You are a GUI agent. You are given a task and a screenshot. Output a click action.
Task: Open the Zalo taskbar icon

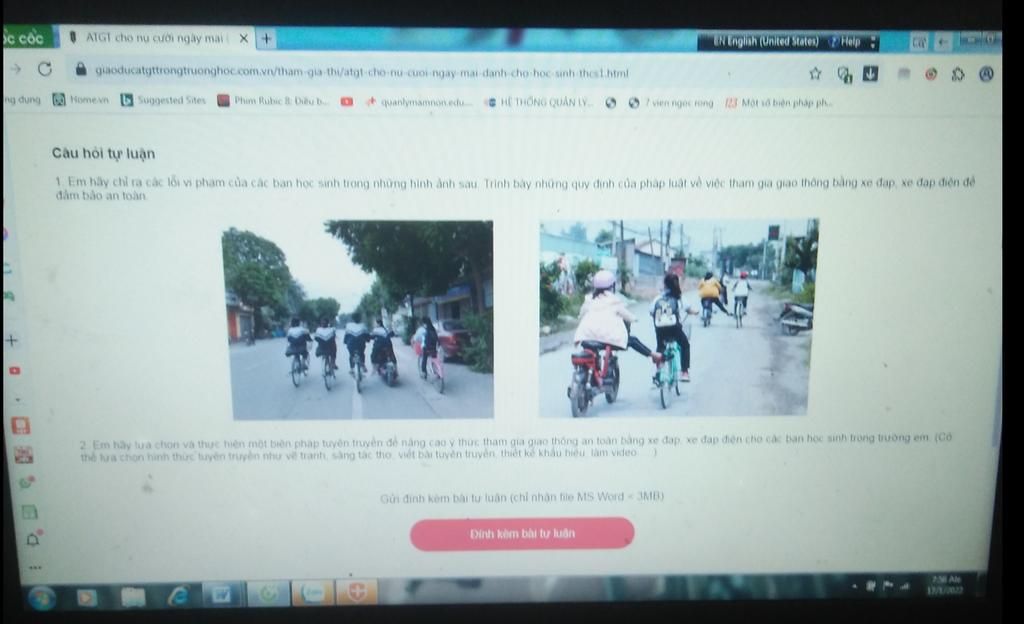[x=313, y=593]
